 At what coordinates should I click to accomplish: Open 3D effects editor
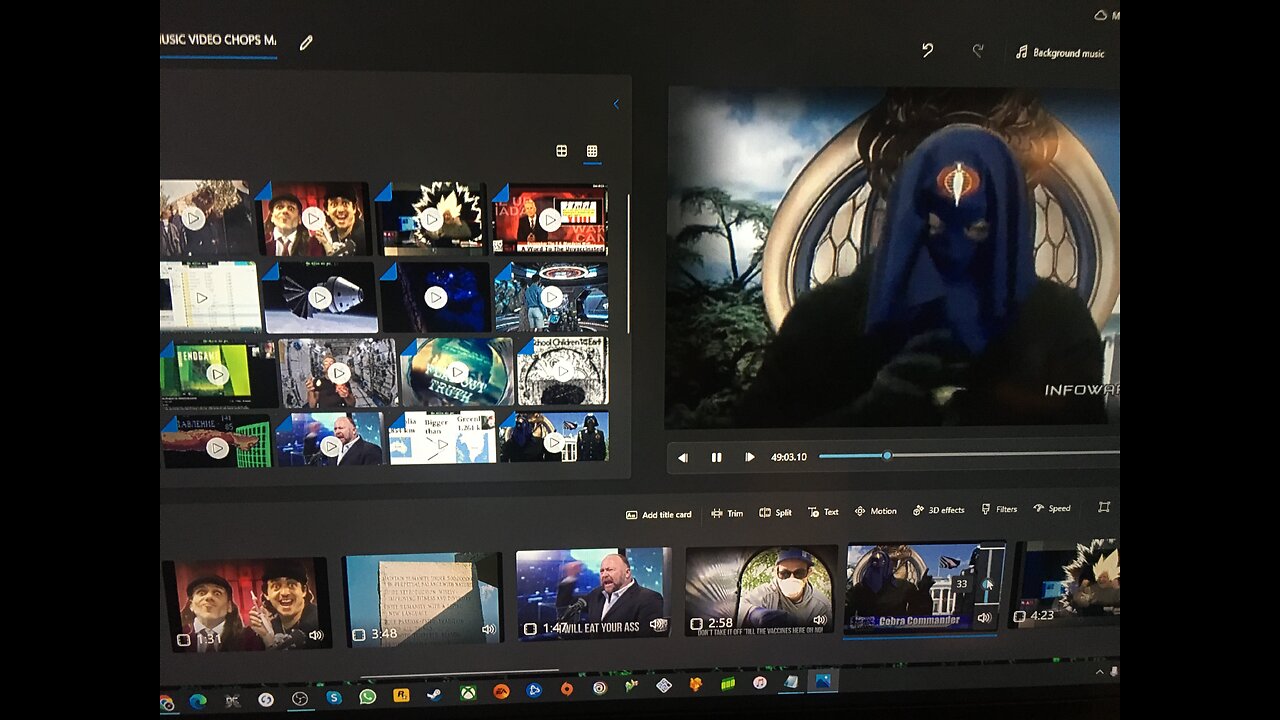coord(938,510)
